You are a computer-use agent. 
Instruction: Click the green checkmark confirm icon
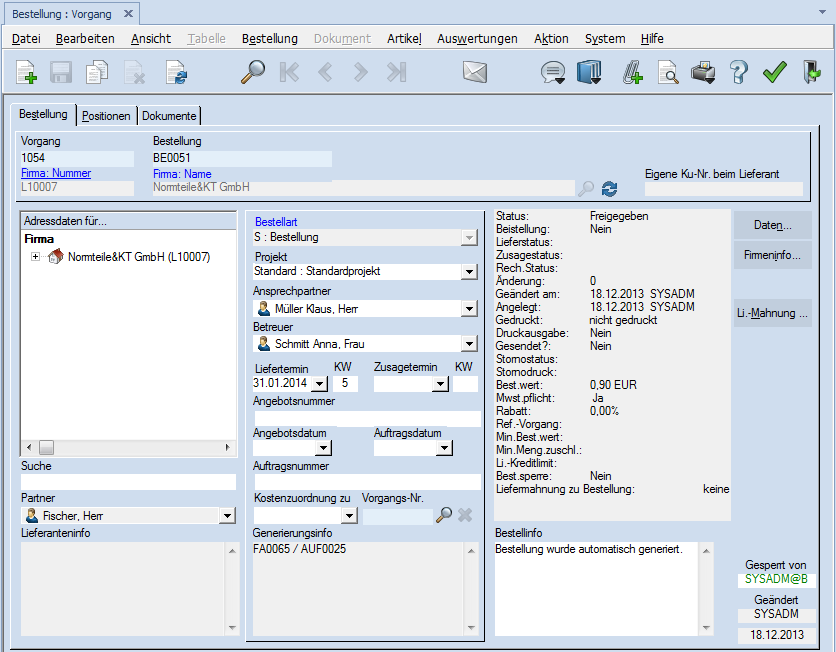click(774, 72)
